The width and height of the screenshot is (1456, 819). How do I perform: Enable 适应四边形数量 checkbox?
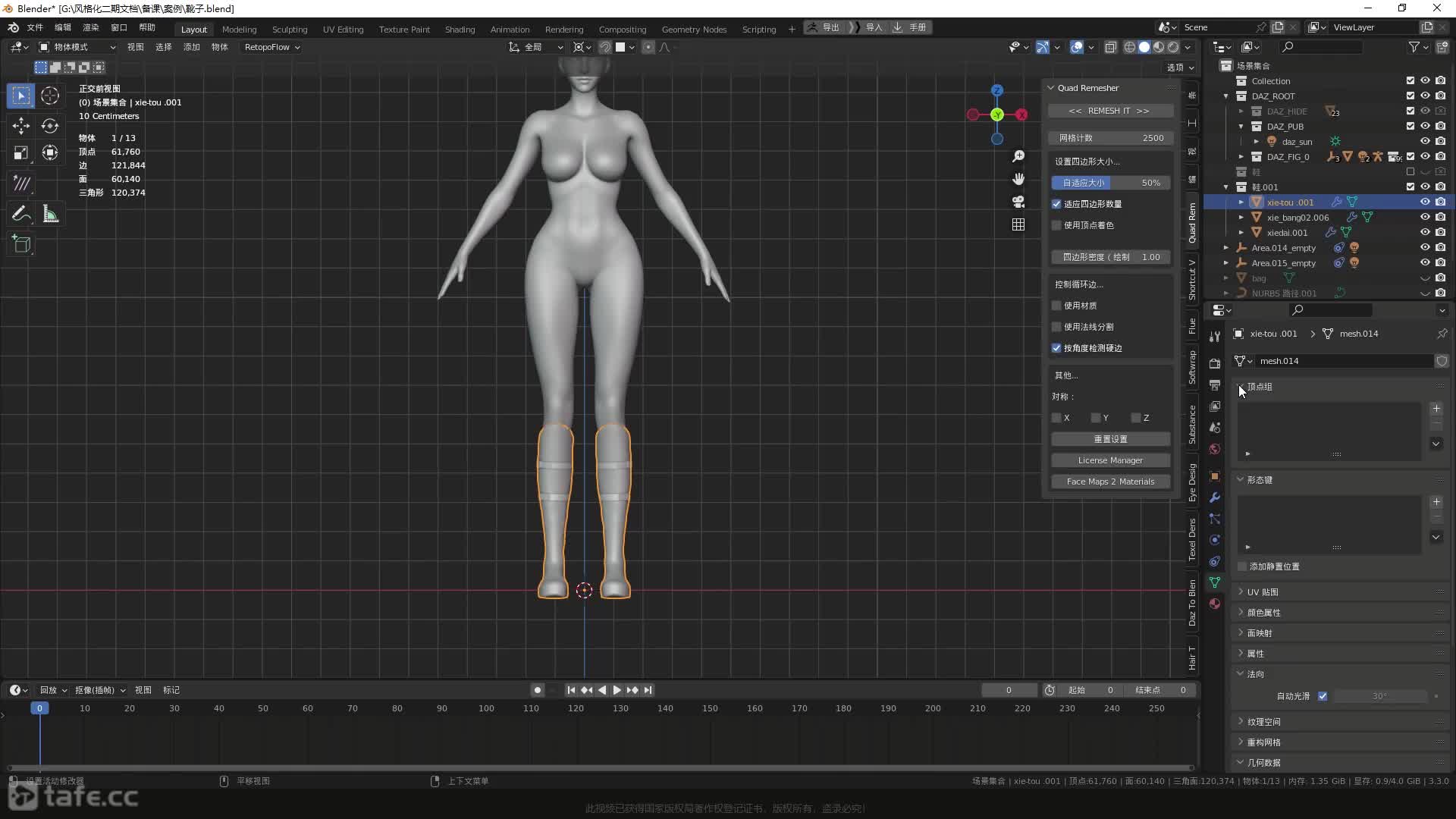(1056, 204)
